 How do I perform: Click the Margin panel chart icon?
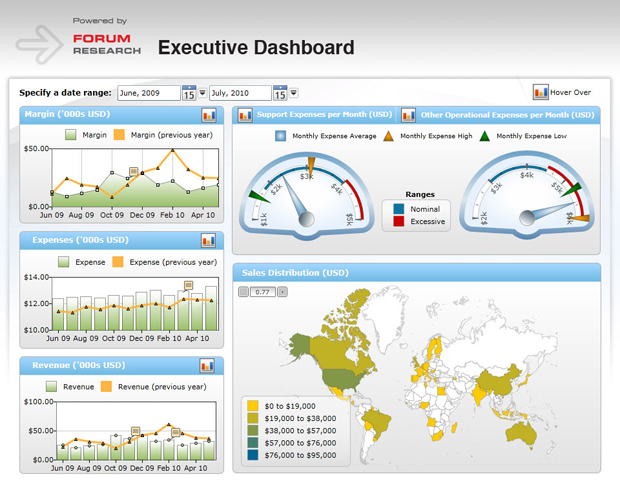pyautogui.click(x=209, y=116)
